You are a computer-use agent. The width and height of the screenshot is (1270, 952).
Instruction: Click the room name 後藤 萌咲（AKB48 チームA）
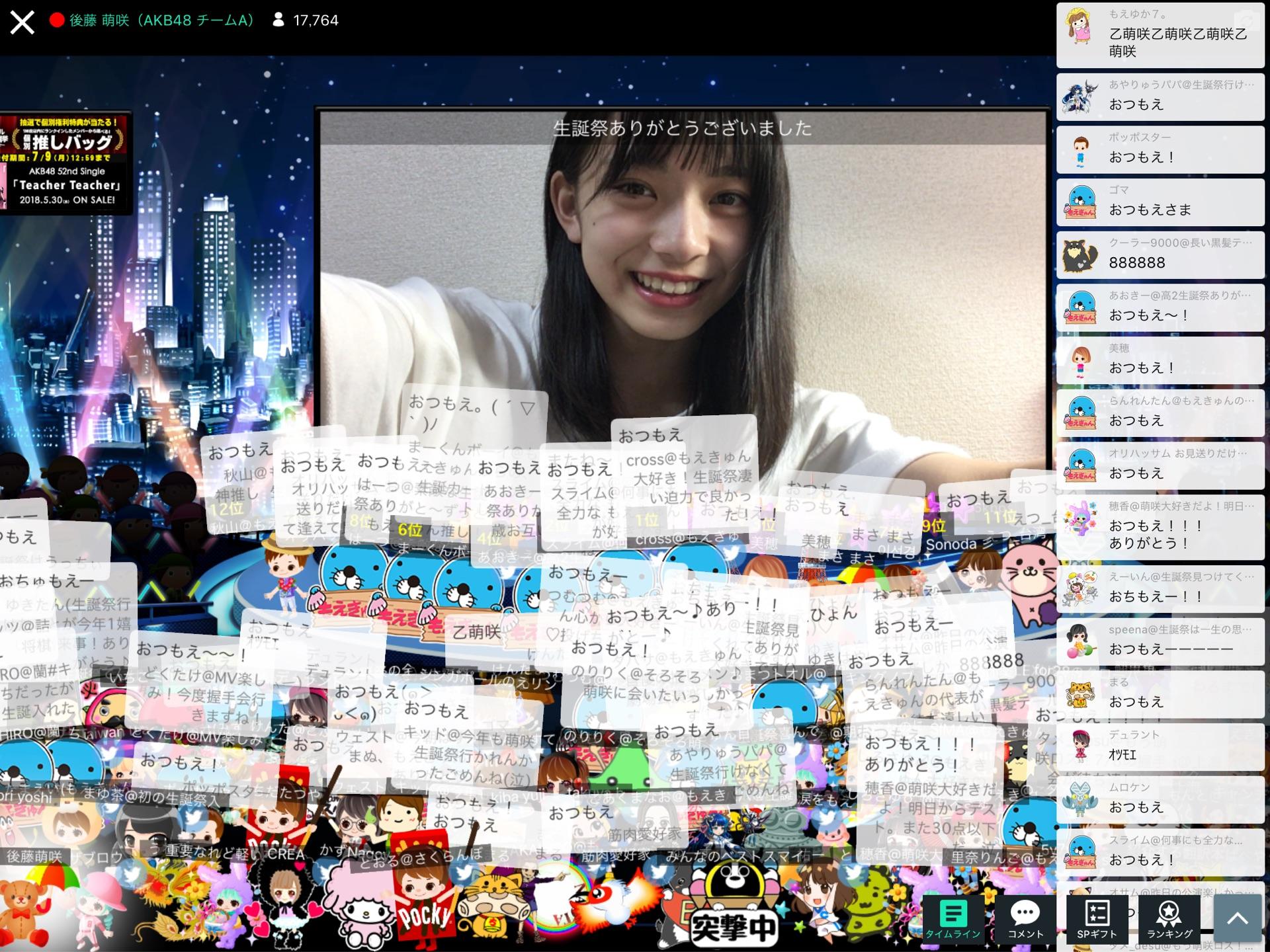[162, 20]
